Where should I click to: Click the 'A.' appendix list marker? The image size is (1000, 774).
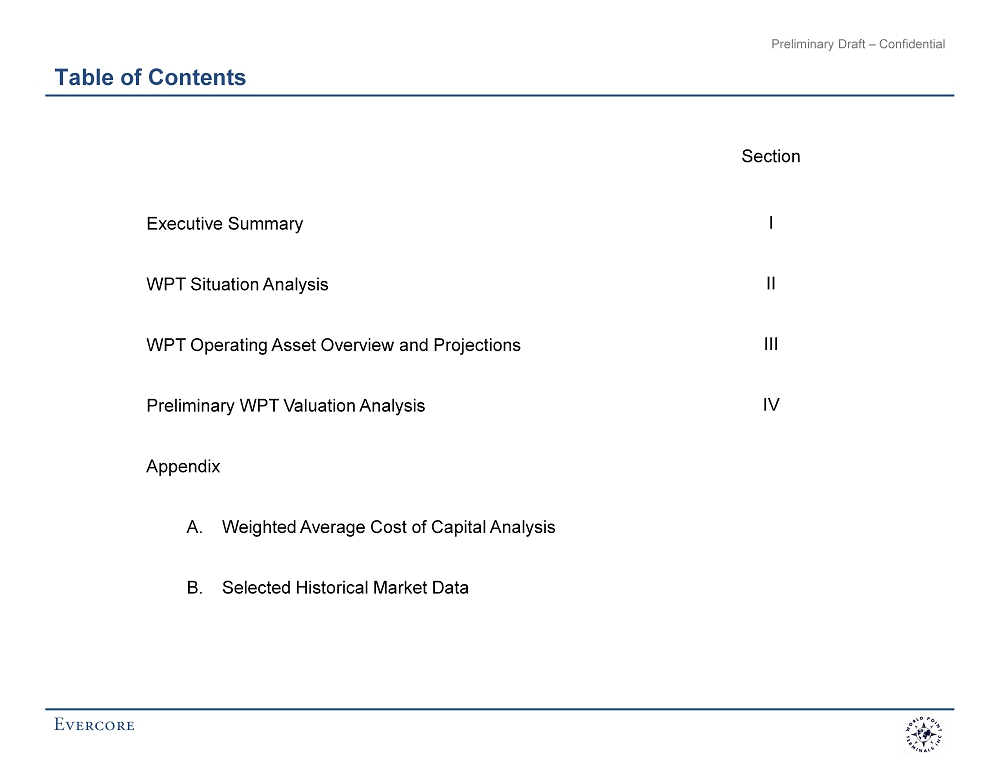[x=195, y=527]
